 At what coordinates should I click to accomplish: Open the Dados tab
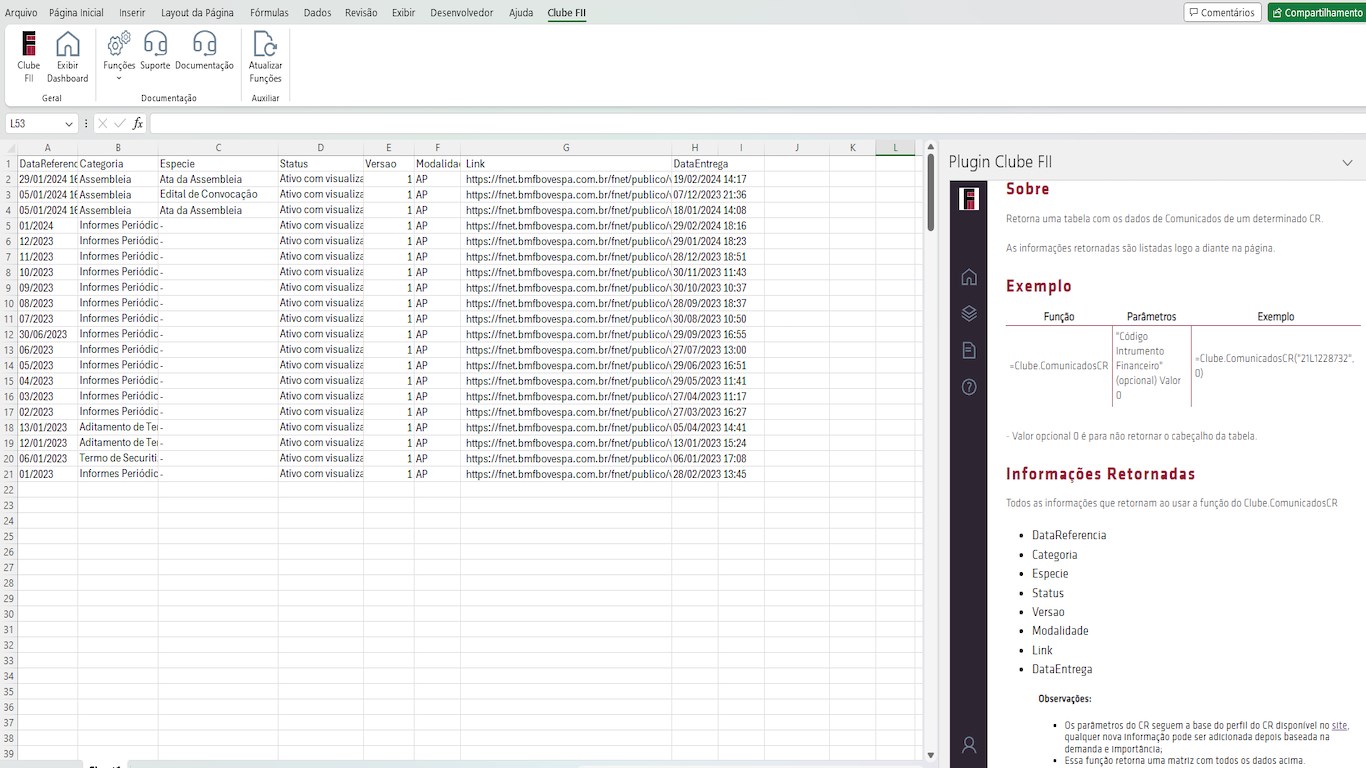pos(317,13)
